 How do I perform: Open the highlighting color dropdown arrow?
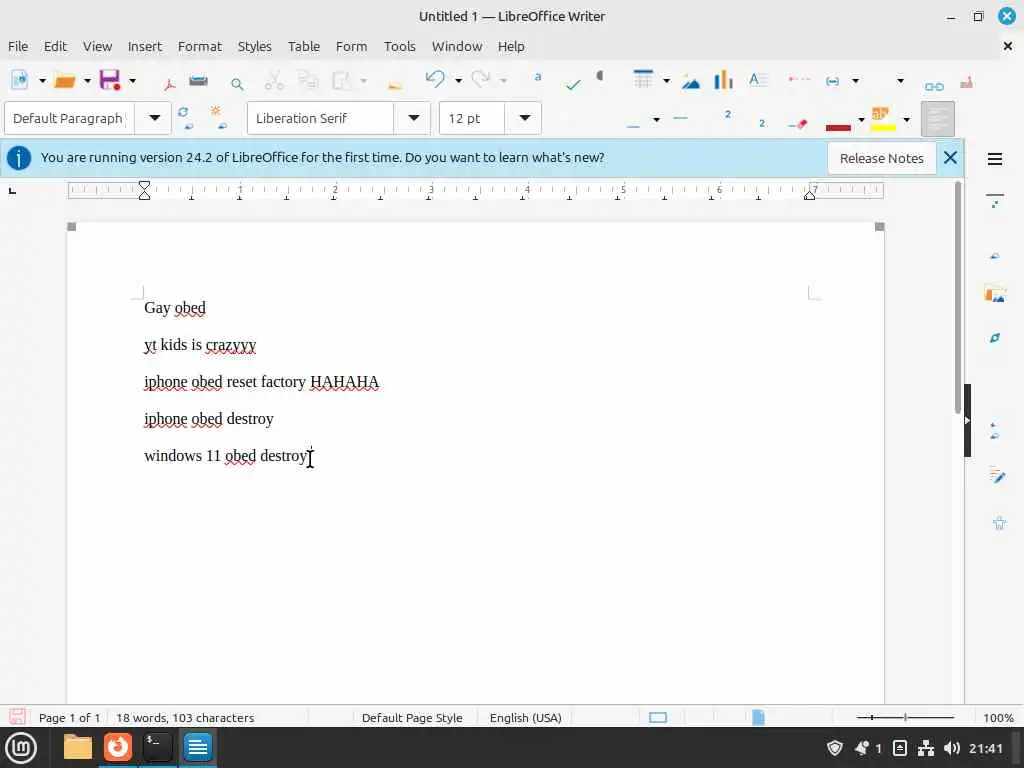point(906,120)
